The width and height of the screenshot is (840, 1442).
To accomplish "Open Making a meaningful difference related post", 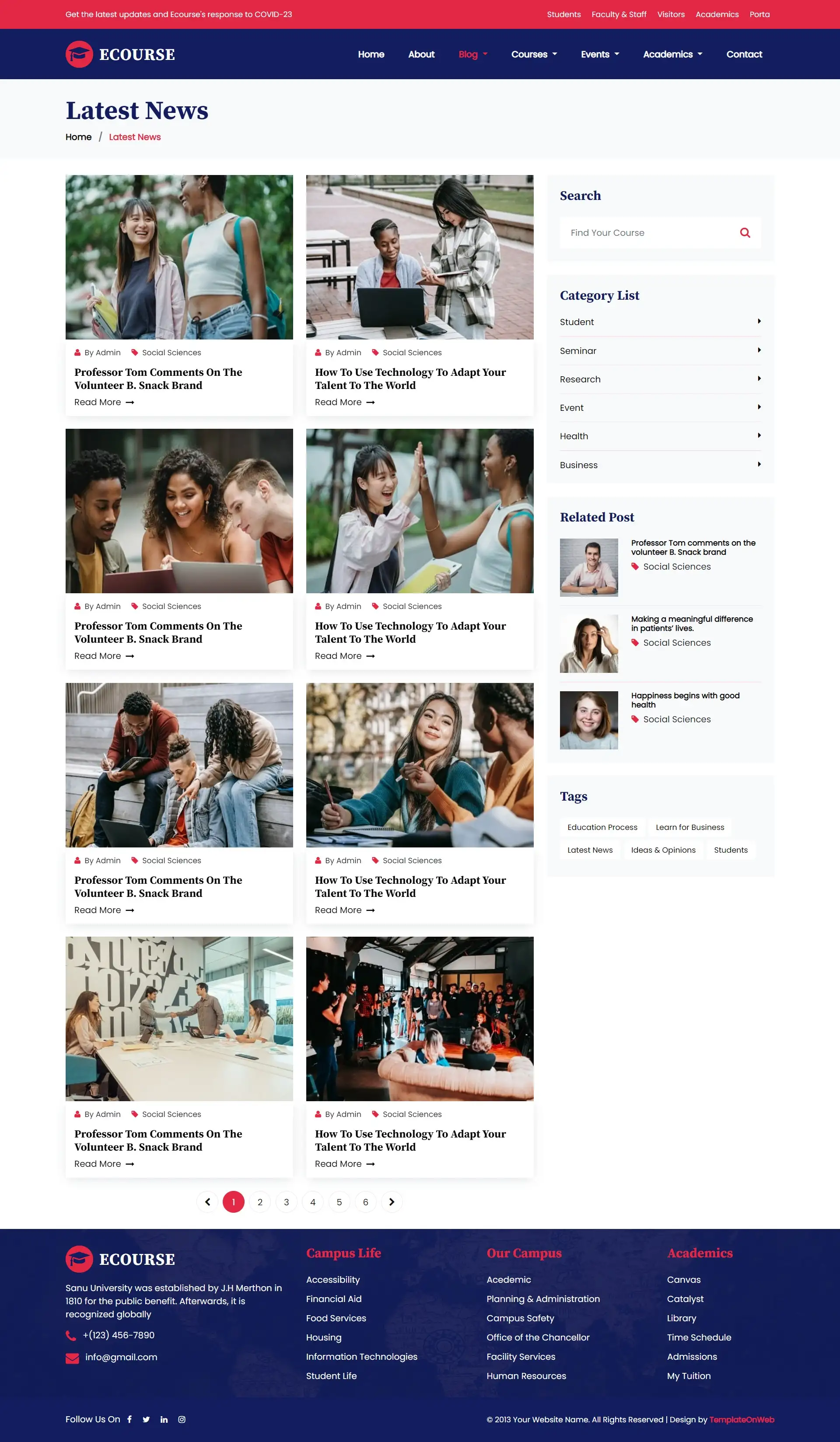I will 692,624.
